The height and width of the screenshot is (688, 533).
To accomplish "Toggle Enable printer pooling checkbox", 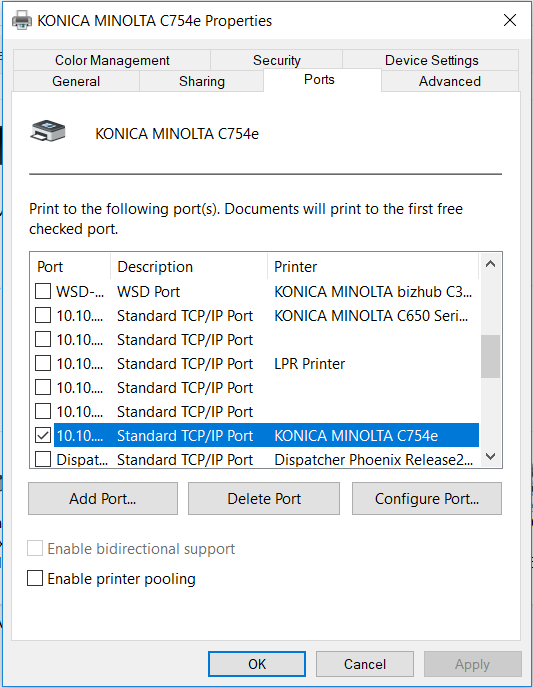I will click(x=35, y=578).
